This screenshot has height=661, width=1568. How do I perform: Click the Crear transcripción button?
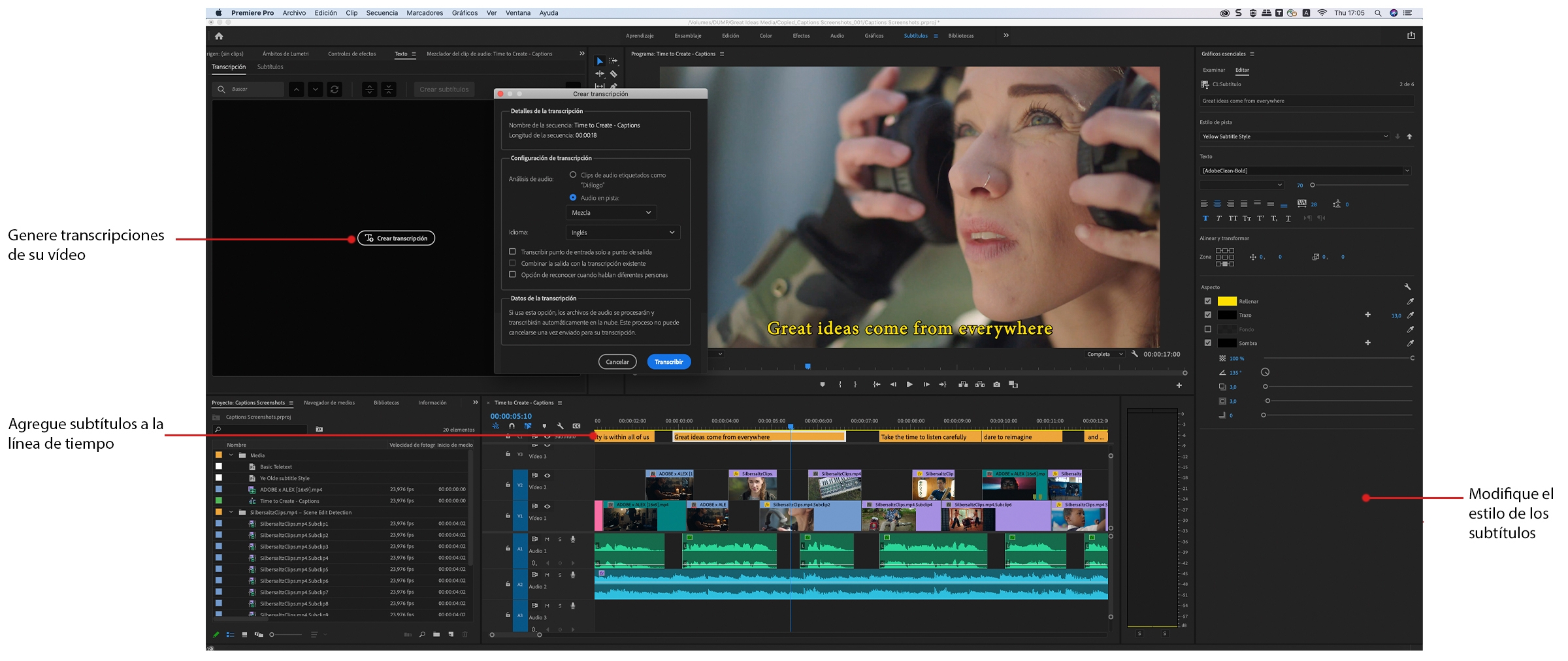click(x=396, y=238)
